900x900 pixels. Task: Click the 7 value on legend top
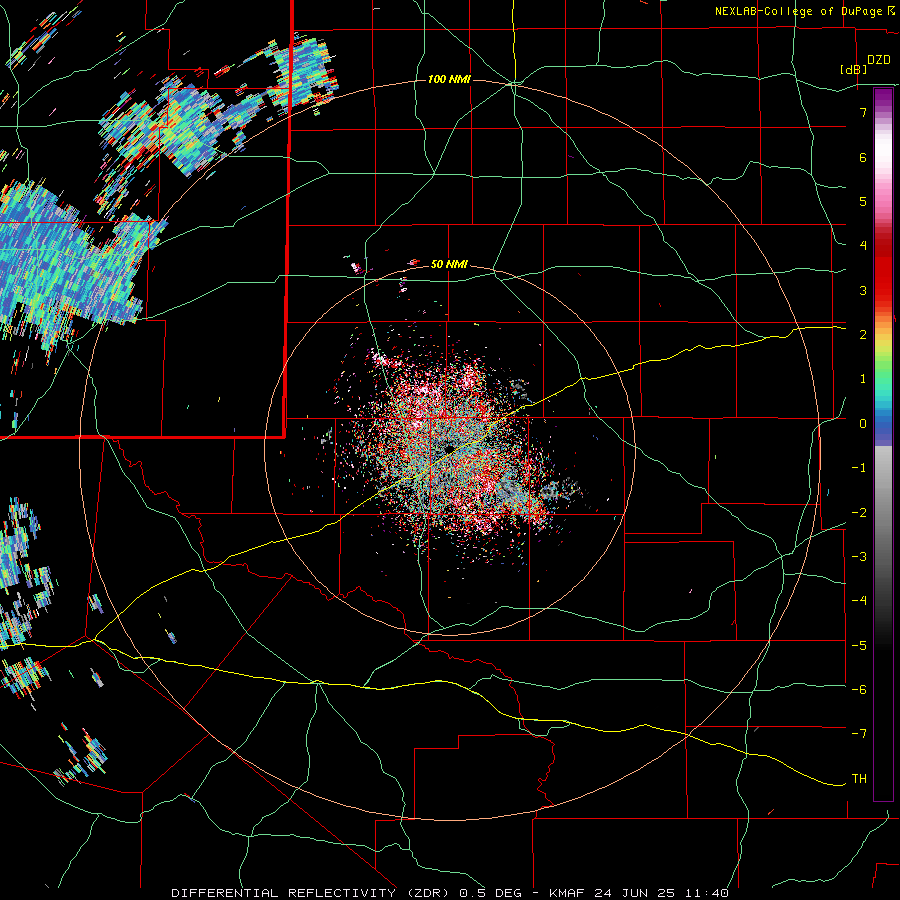tap(863, 112)
